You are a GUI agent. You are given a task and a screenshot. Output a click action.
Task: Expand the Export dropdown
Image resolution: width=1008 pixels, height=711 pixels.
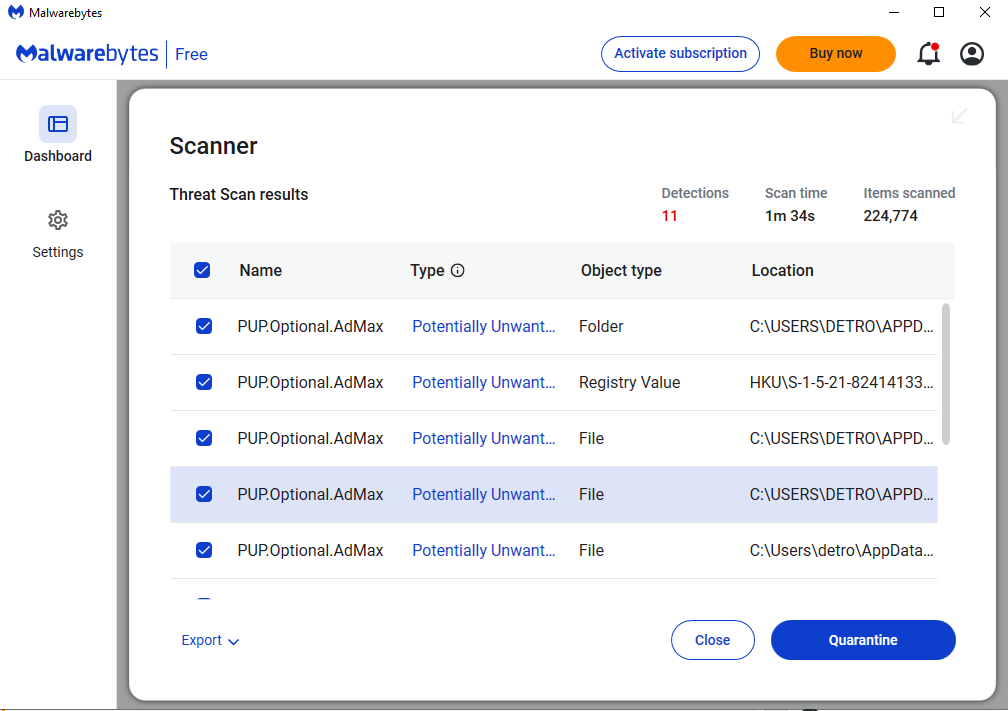click(210, 640)
